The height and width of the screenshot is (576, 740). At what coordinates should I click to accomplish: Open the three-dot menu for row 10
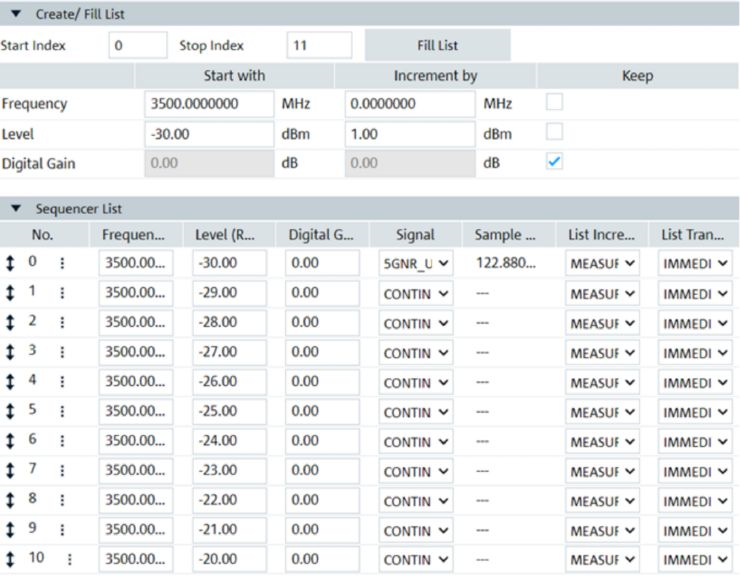point(69,559)
